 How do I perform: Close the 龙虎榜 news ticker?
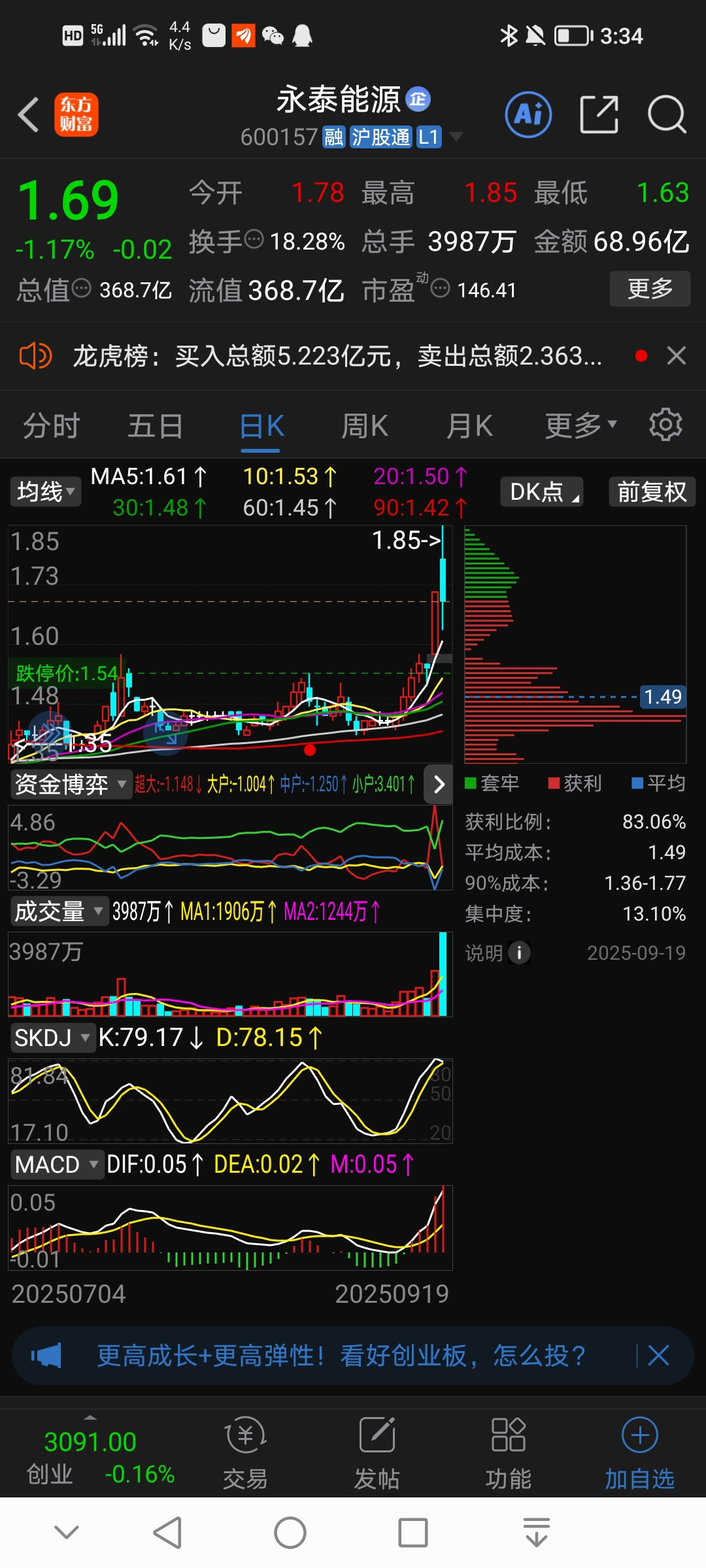pyautogui.click(x=676, y=356)
